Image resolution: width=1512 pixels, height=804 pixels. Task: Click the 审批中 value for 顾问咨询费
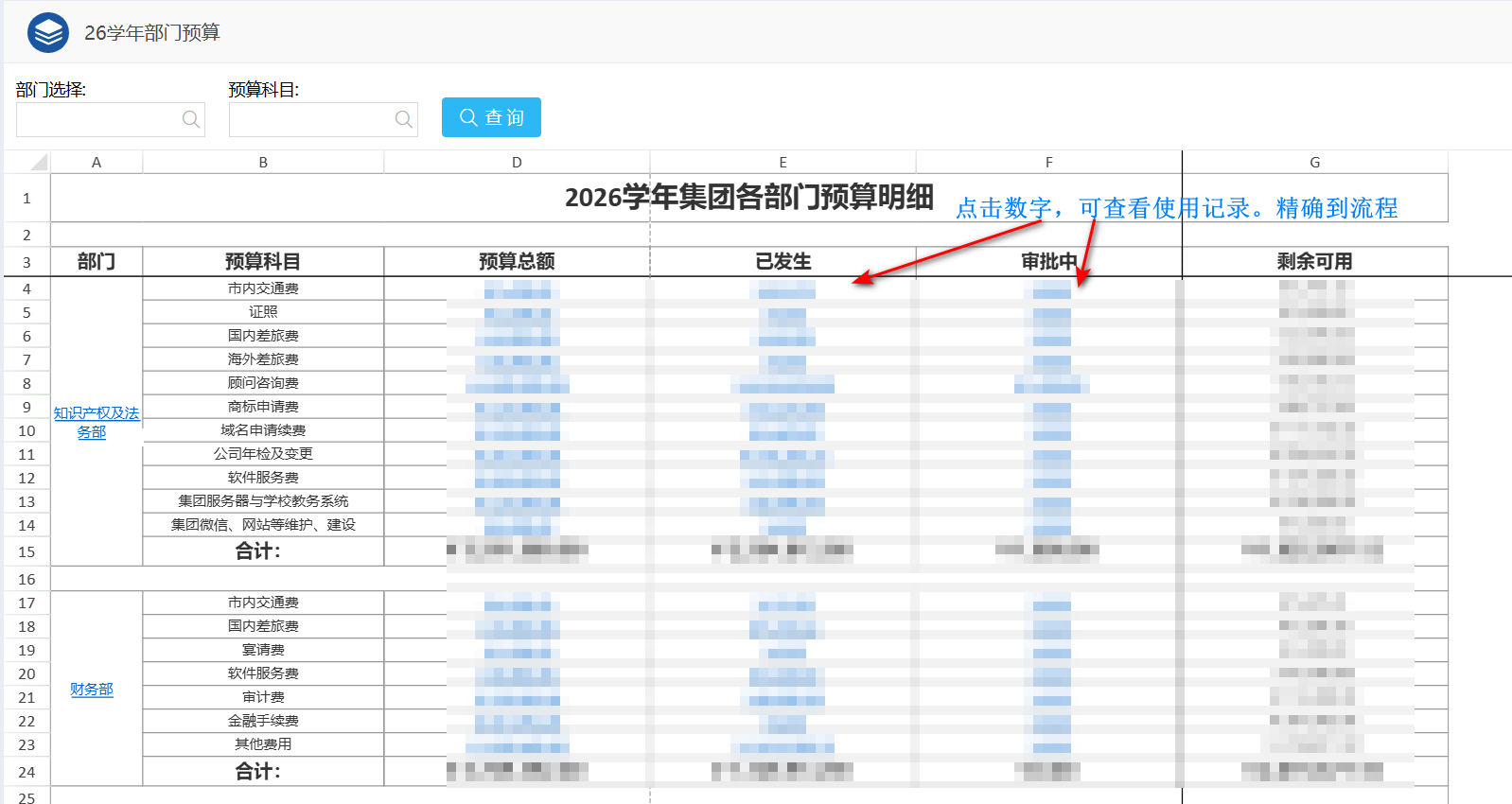tap(1050, 384)
